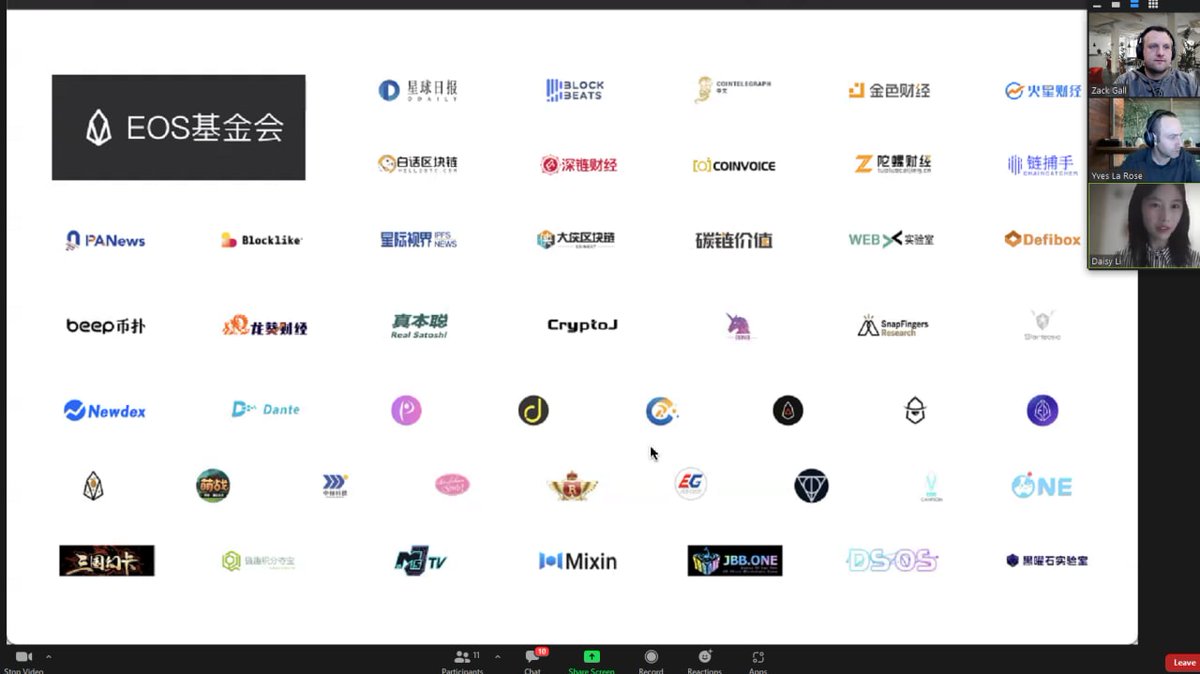Click the 火星财经 logo
1200x674 pixels.
tap(1043, 91)
